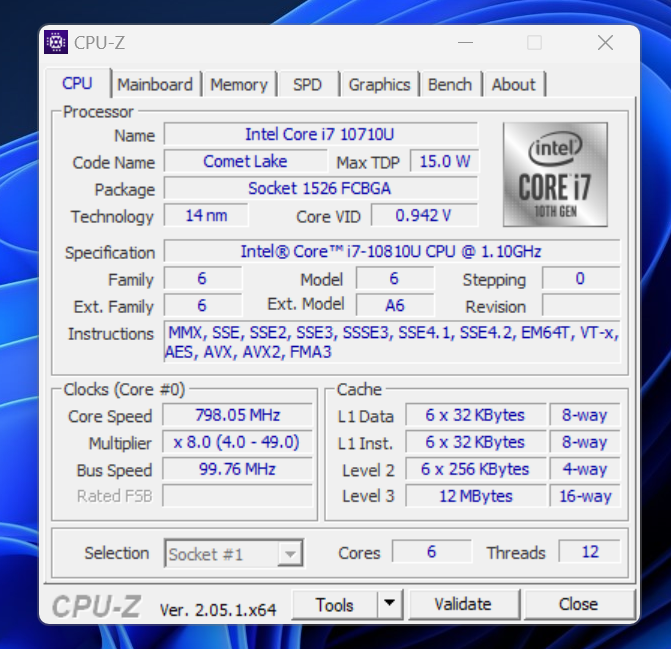
Task: Show the About tab
Action: tap(513, 85)
